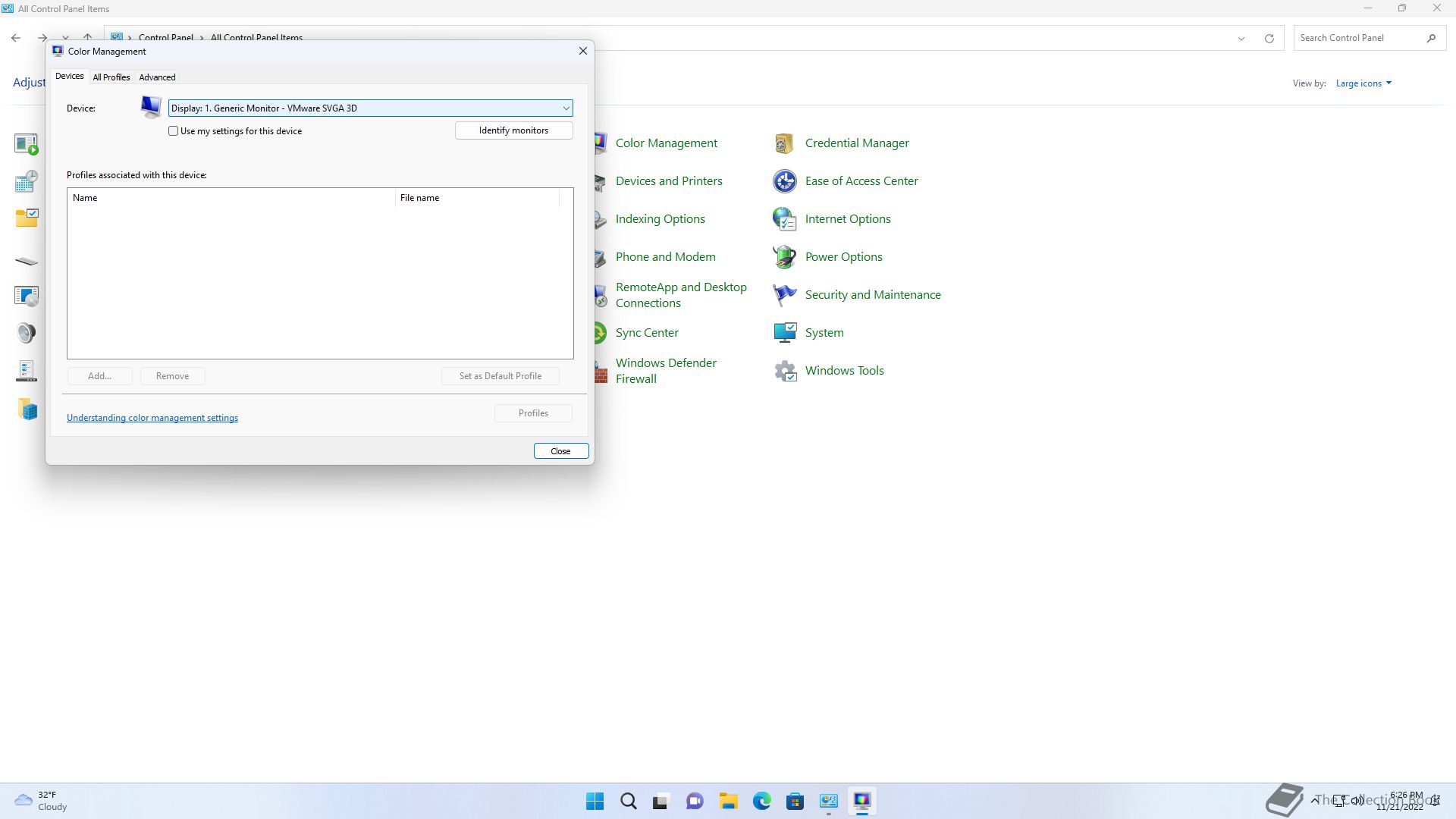Viewport: 1456px width, 819px height.
Task: Enable Use my settings for this device
Action: coord(174,131)
